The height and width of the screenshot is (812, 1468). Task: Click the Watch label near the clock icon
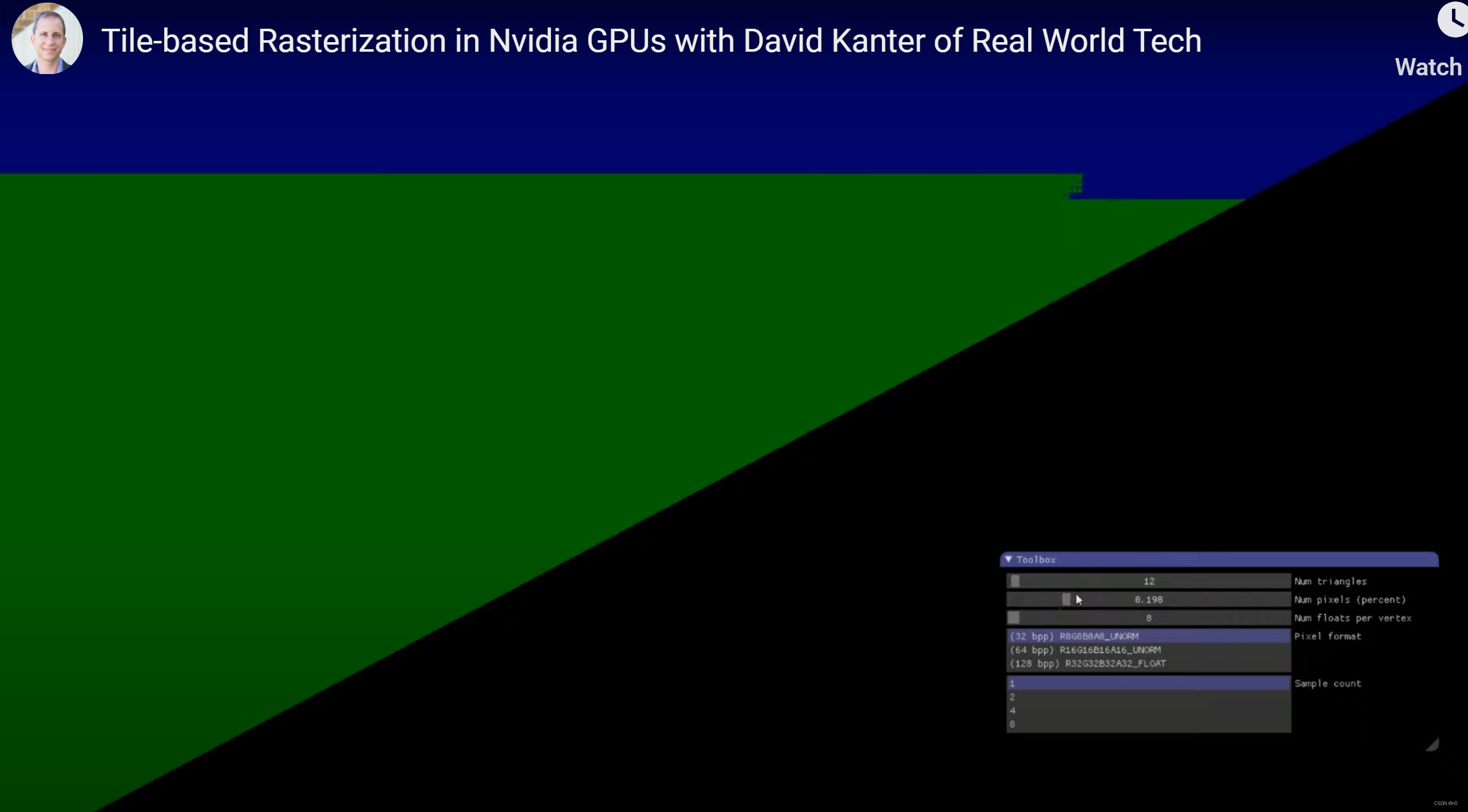tap(1428, 66)
